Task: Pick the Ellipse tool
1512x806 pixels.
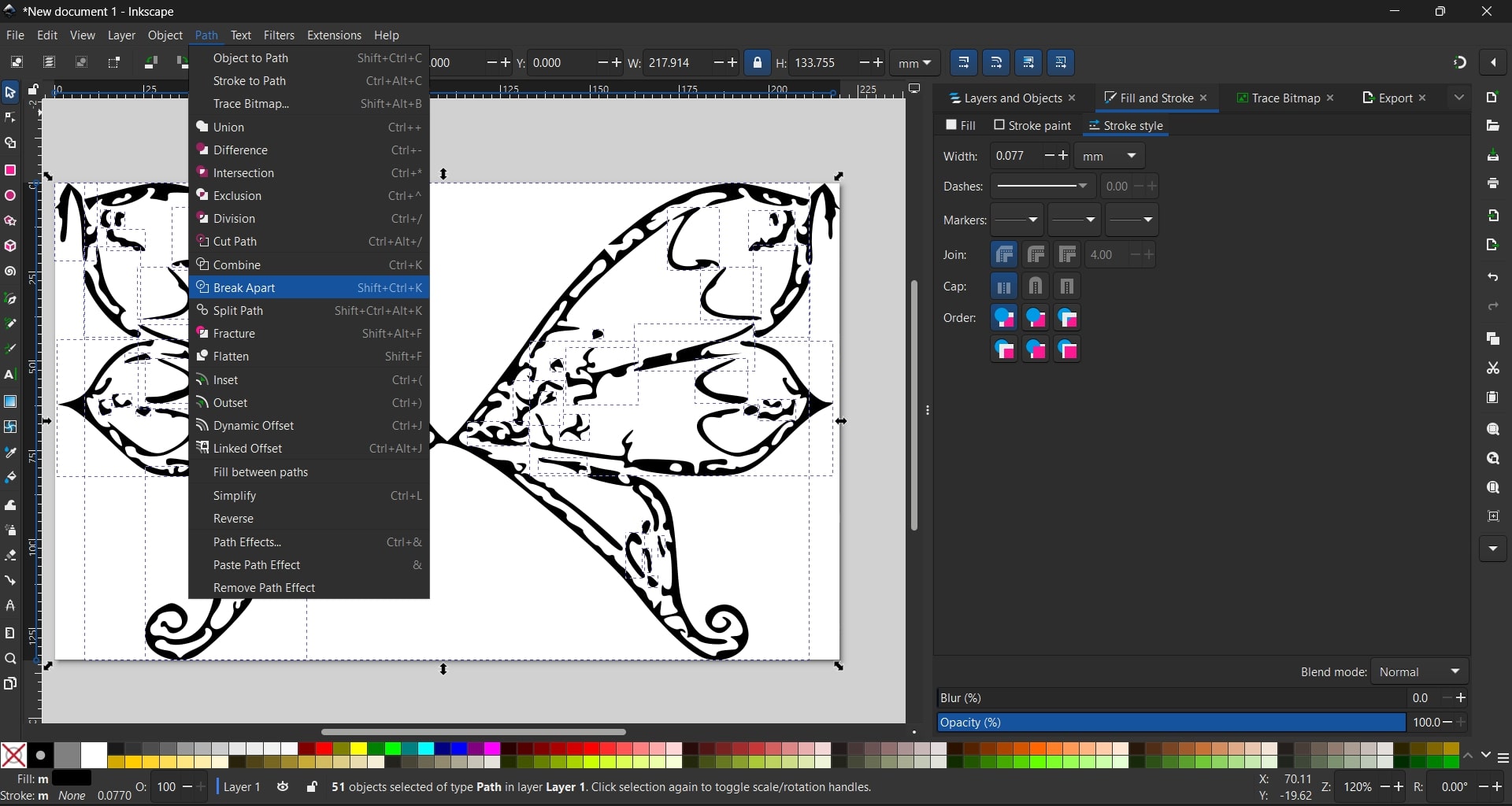Action: click(10, 196)
